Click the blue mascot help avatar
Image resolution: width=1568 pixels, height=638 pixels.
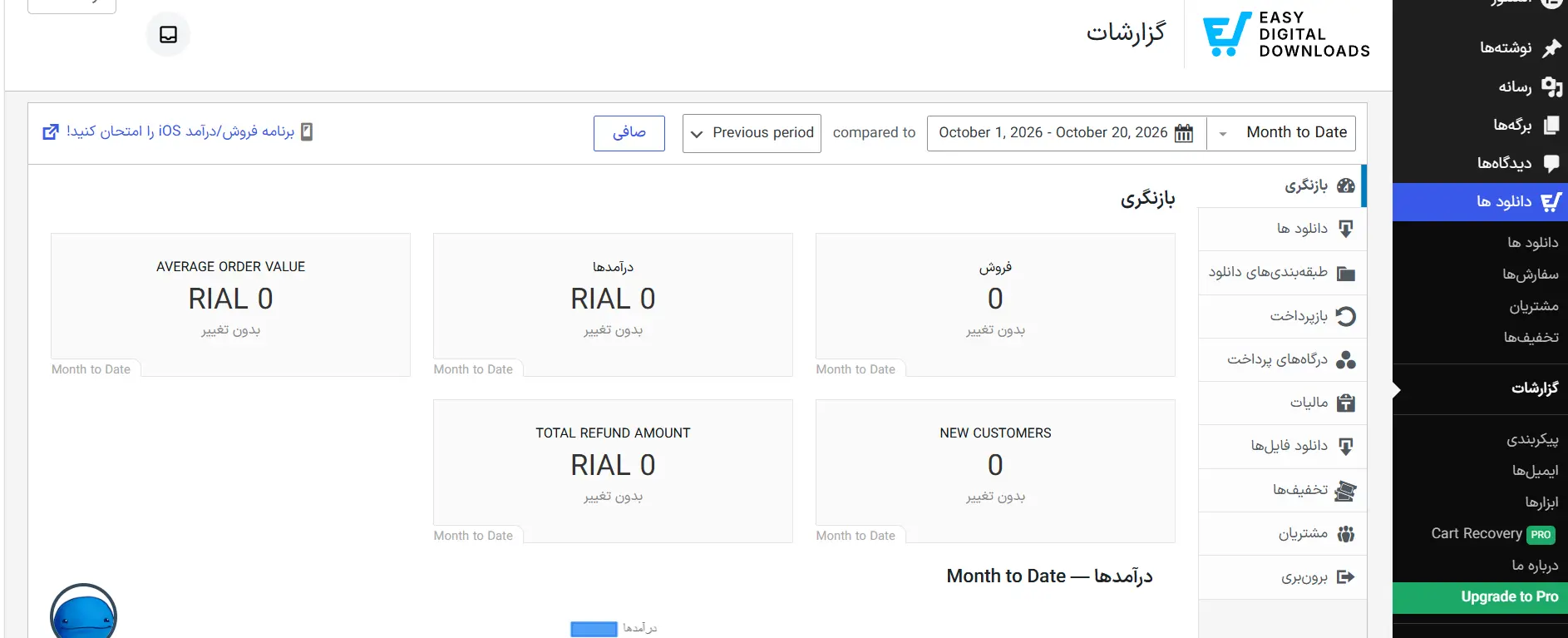[x=83, y=611]
